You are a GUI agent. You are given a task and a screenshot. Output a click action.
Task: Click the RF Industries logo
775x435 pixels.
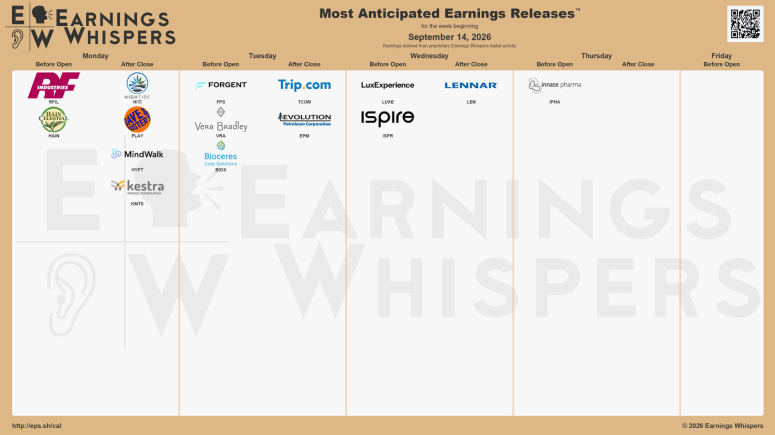coord(54,85)
